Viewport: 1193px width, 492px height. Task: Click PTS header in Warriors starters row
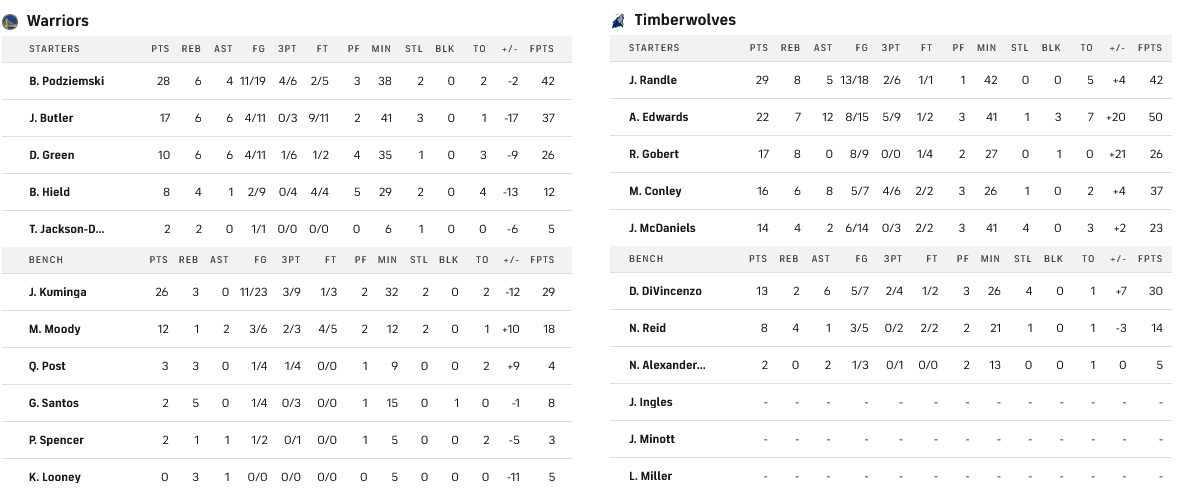tap(160, 49)
